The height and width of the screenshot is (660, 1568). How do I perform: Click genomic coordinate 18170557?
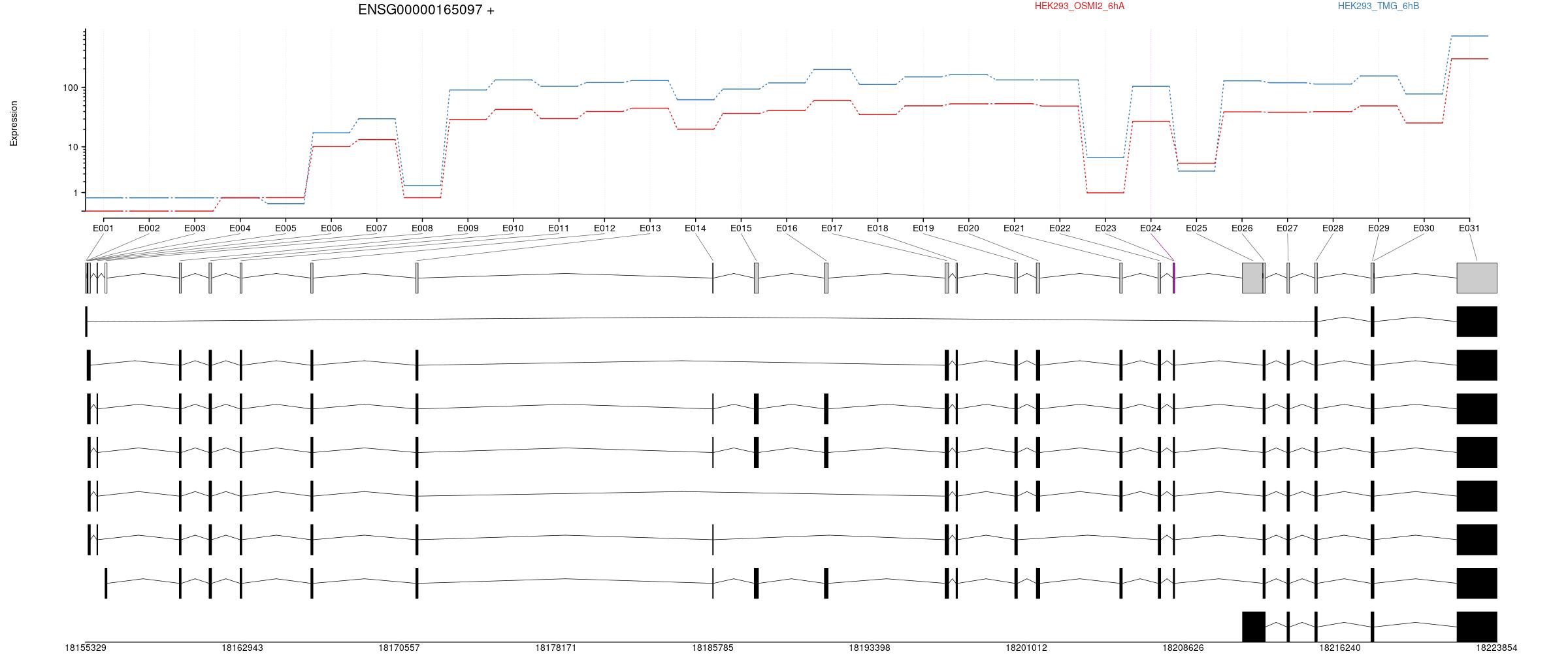399,648
